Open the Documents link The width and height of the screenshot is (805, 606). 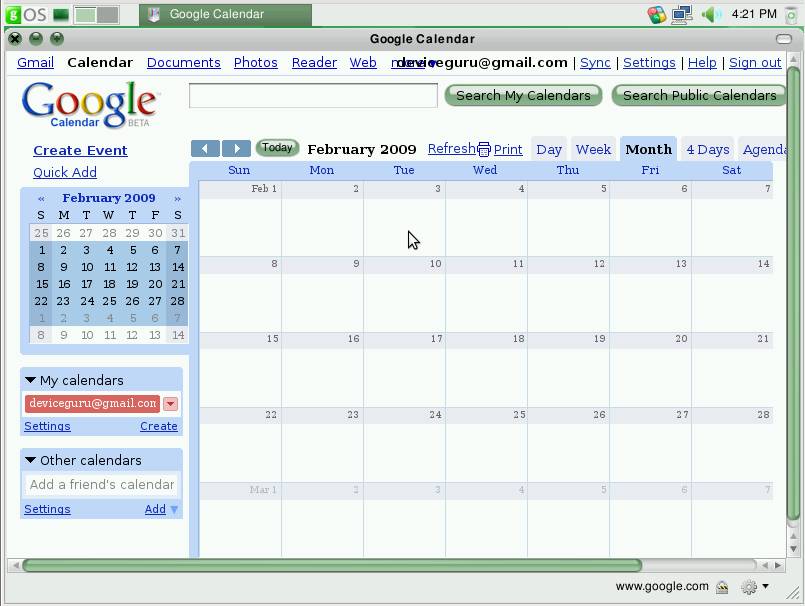(184, 63)
